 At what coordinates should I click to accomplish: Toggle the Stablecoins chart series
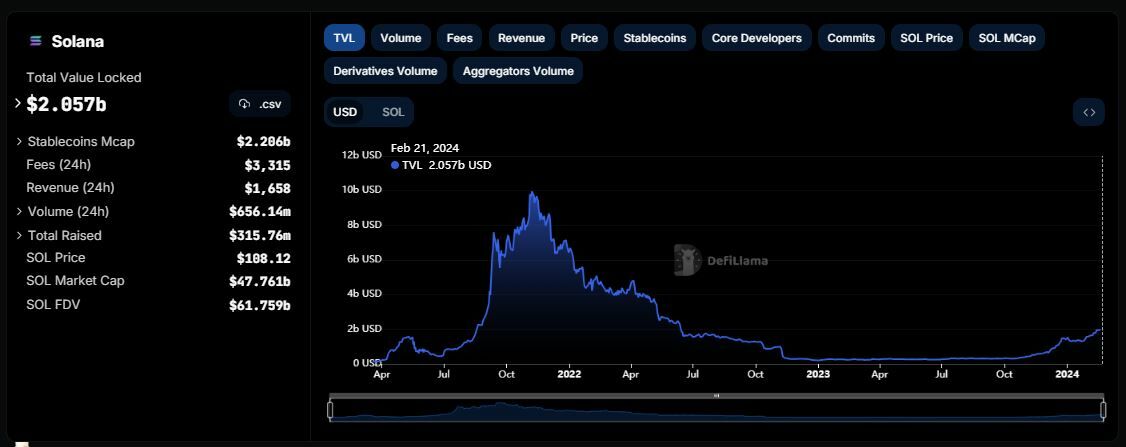coord(655,38)
